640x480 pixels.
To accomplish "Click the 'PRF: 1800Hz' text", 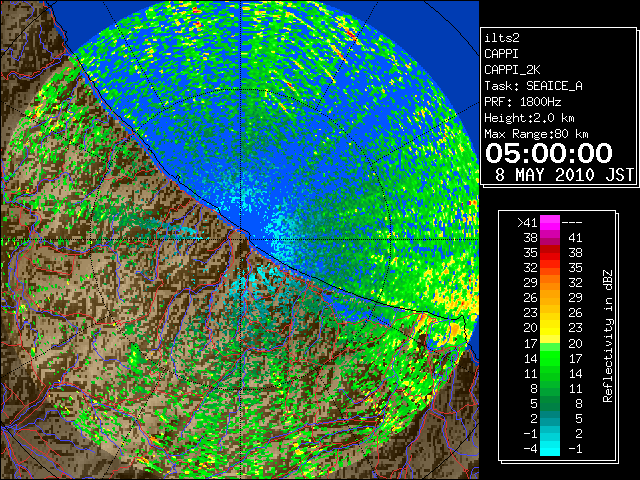I will click(522, 102).
